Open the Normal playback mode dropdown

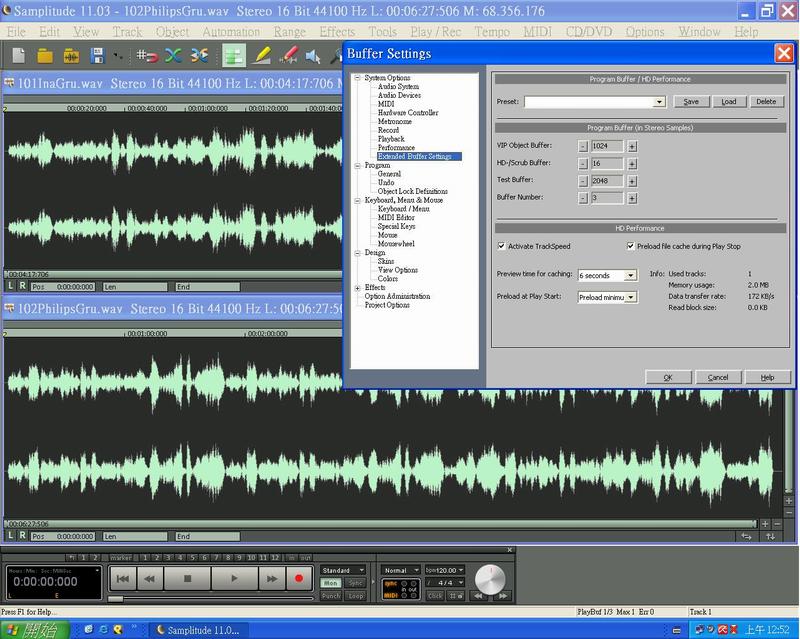(401, 570)
